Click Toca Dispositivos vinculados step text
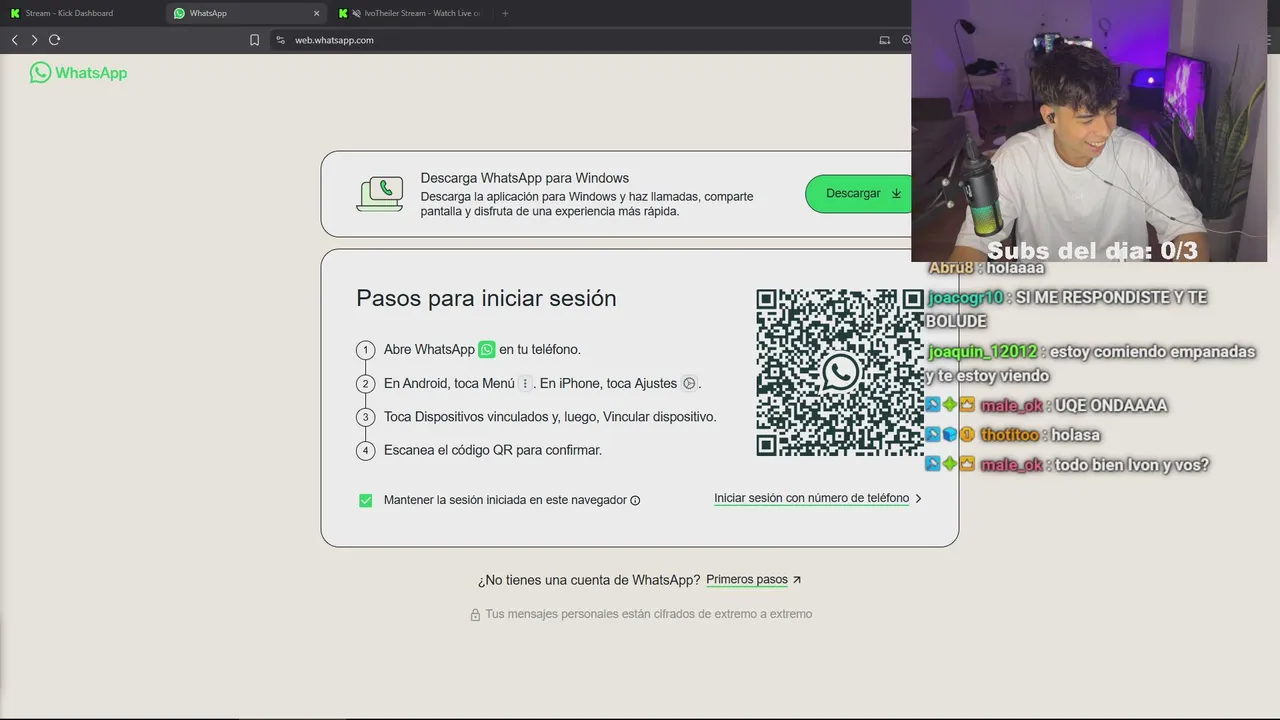The image size is (1280, 720). coord(550,416)
